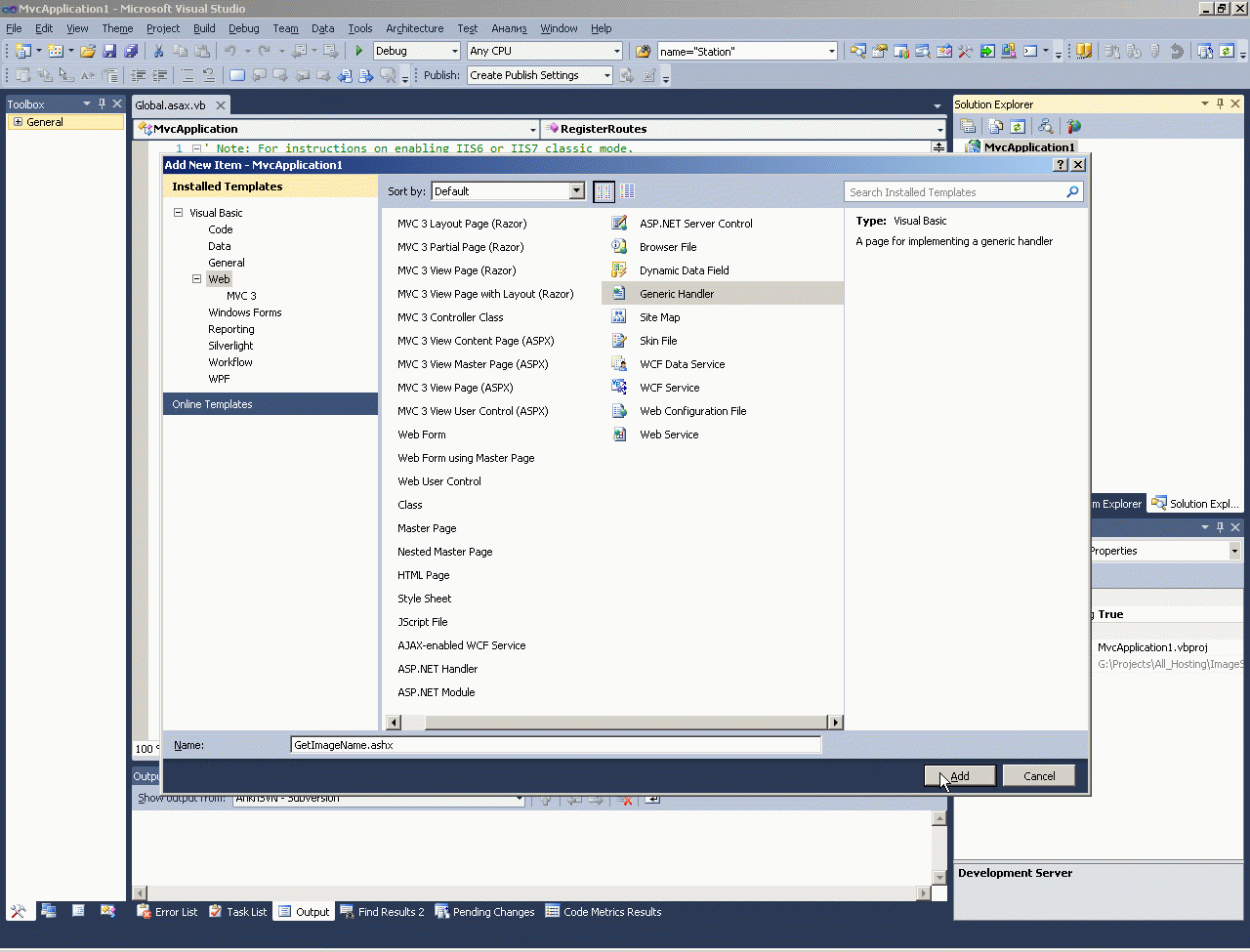The image size is (1250, 952).
Task: Click the Open File folder icon in toolbar
Action: click(88, 51)
